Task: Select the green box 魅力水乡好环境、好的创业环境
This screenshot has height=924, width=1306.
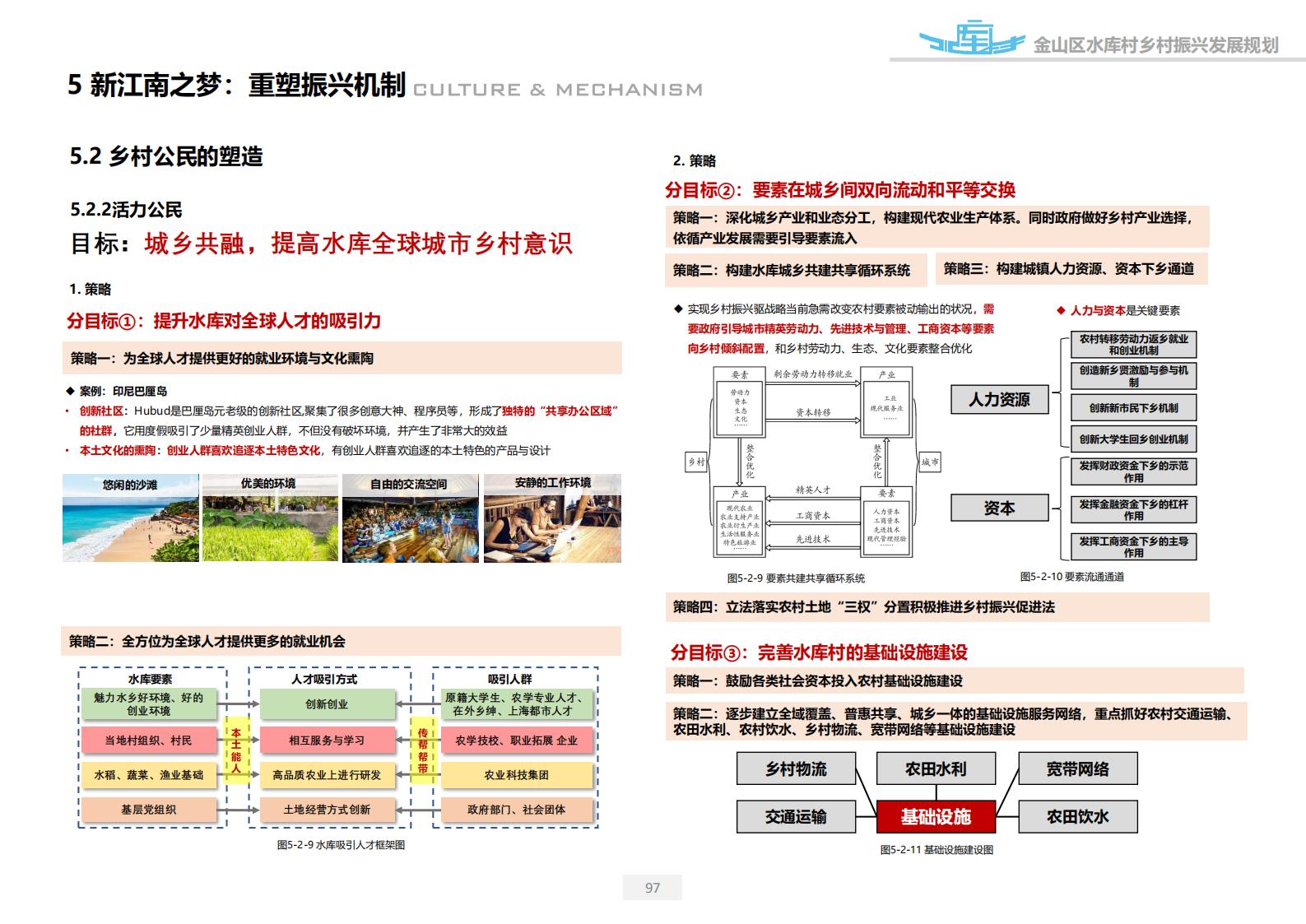Action: coord(149,704)
